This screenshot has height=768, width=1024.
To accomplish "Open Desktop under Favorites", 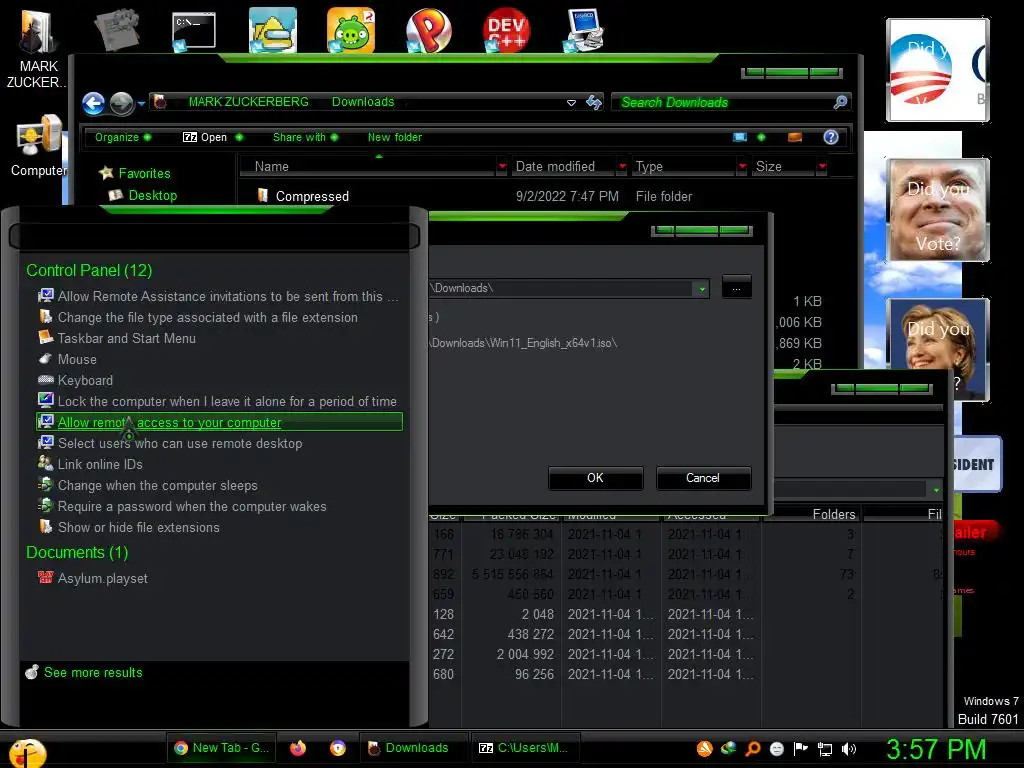I will (152, 195).
